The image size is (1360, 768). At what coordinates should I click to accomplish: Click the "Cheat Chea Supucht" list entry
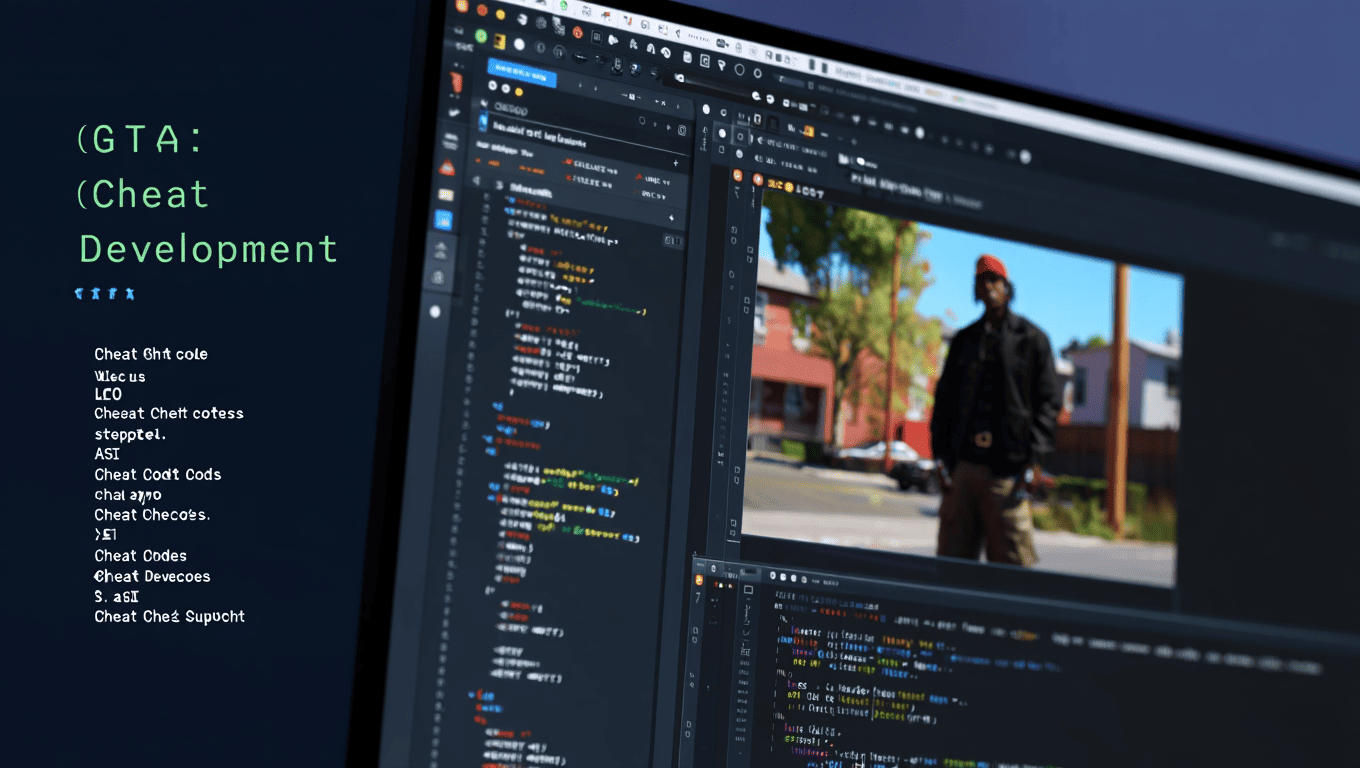(x=169, y=616)
